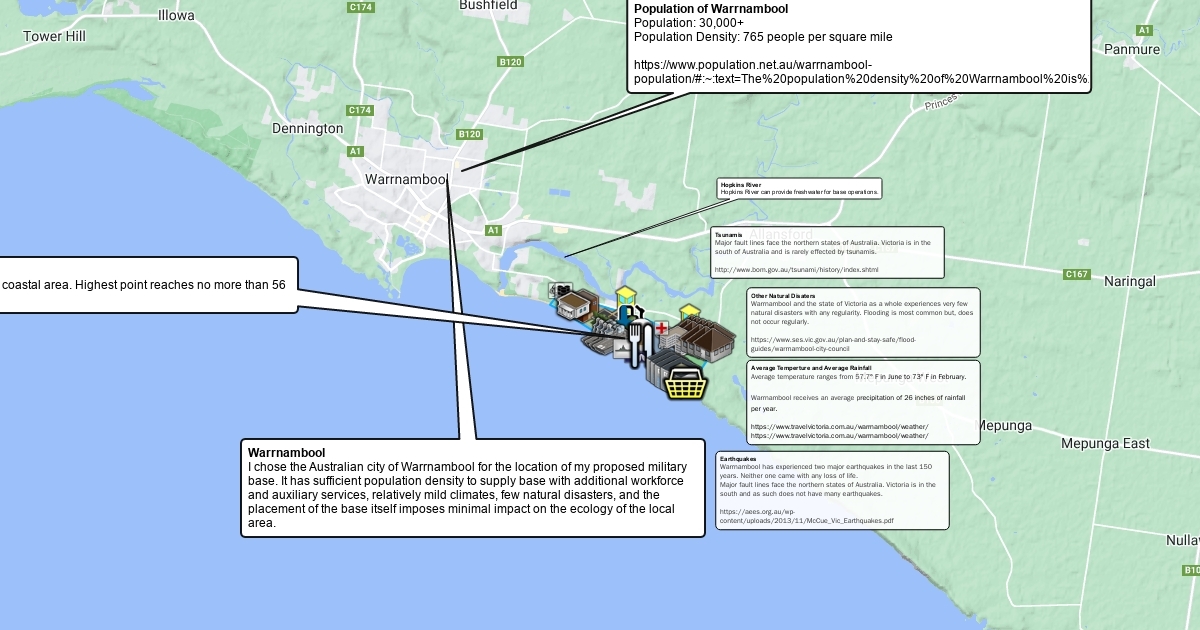Open the ses.vic.gov.au flood guides link
The image size is (1200, 630).
[833, 344]
